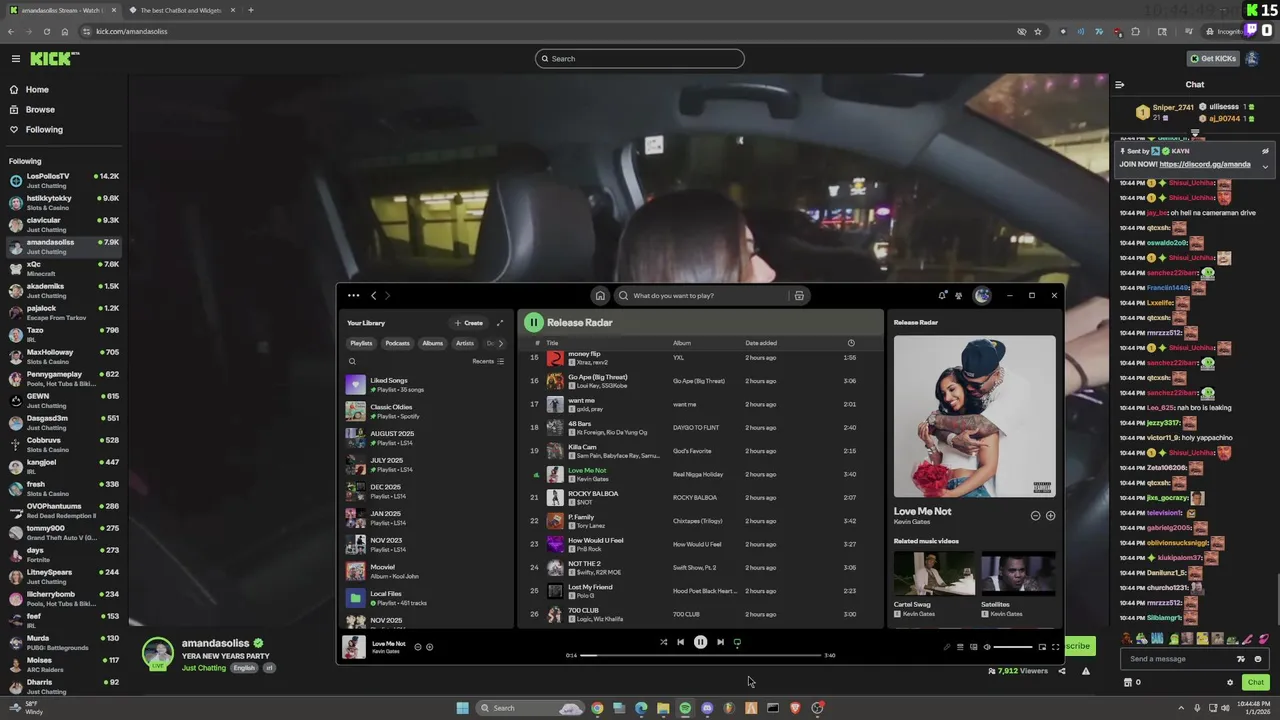Open Kick sidebar hamburger menu
The image size is (1280, 720).
pos(15,59)
